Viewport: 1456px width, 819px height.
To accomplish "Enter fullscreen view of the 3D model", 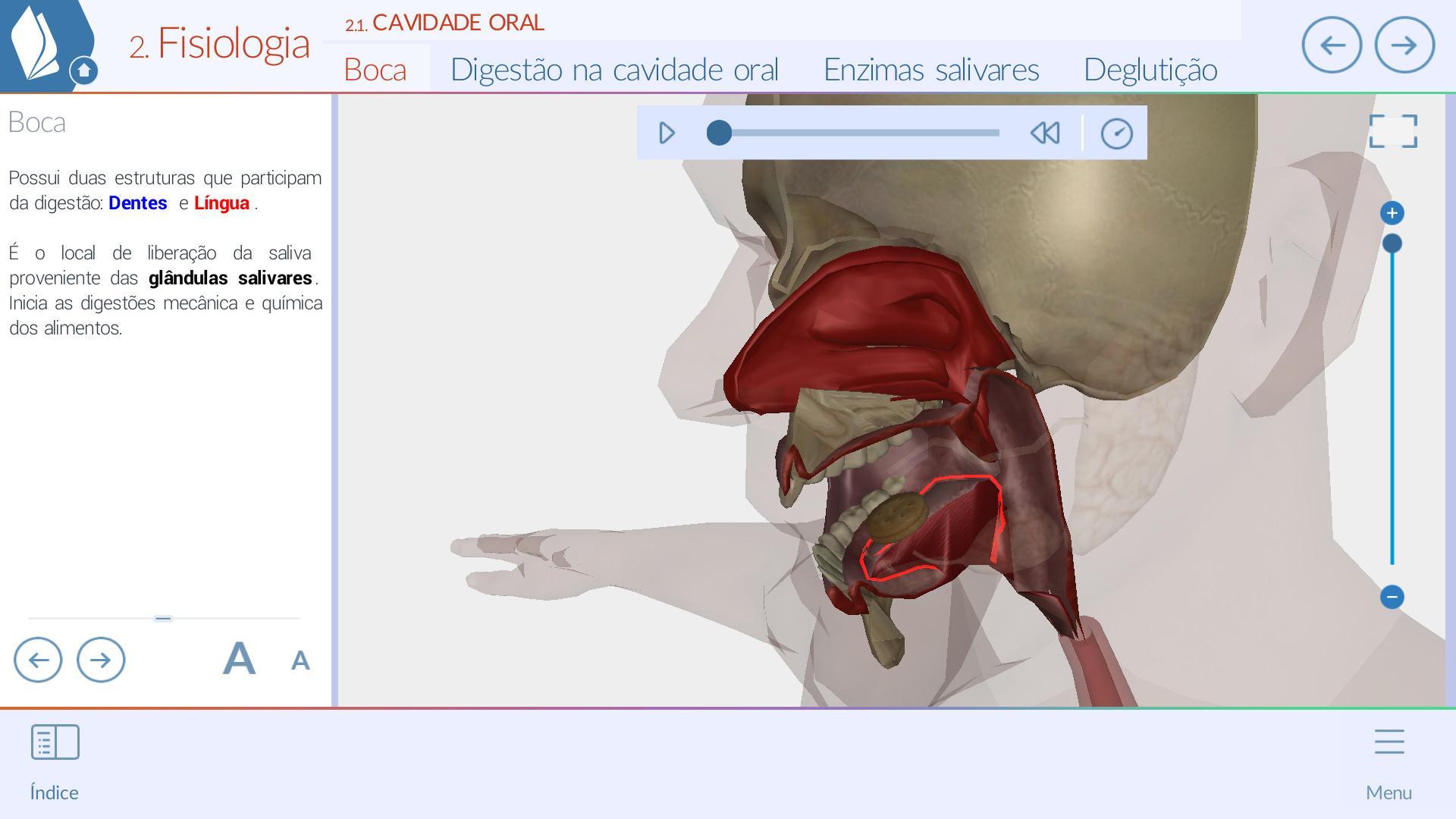I will (1393, 130).
